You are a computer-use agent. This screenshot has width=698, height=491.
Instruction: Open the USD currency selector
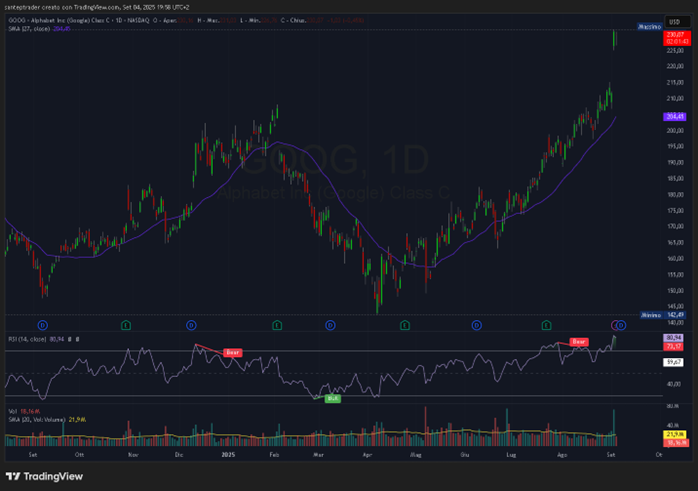tap(675, 22)
